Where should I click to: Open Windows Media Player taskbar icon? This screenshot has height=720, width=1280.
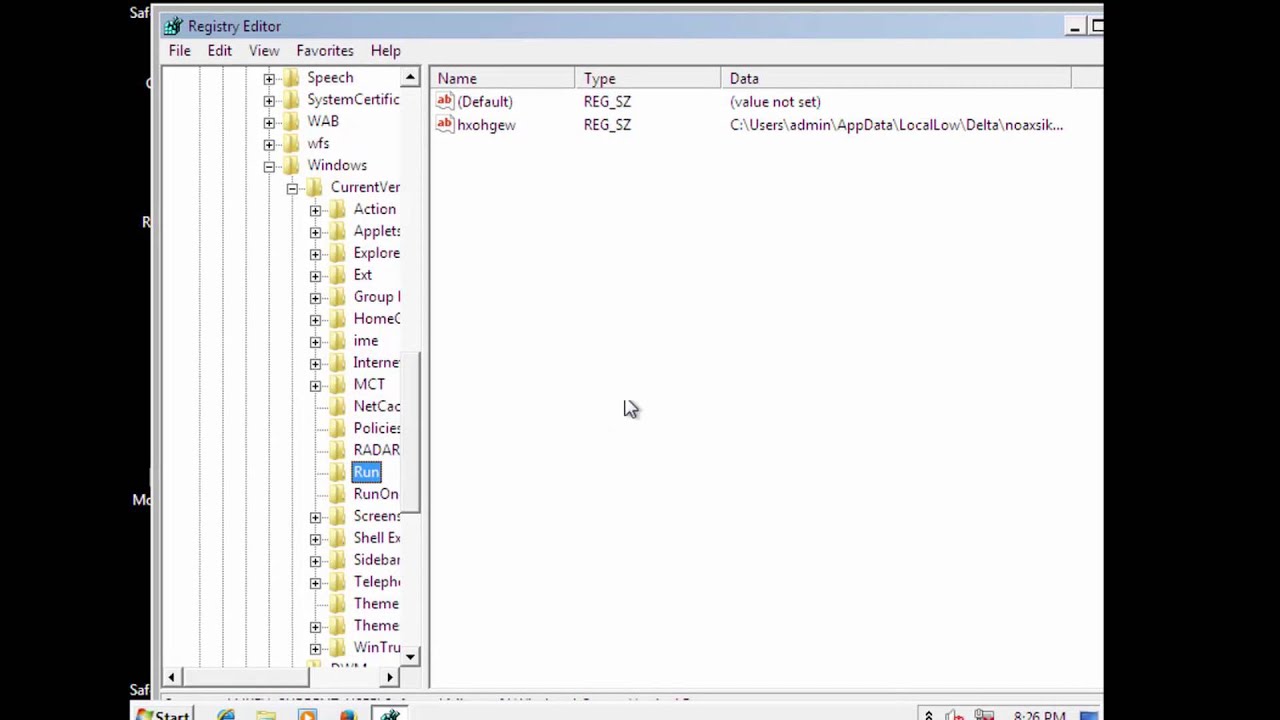pos(307,714)
